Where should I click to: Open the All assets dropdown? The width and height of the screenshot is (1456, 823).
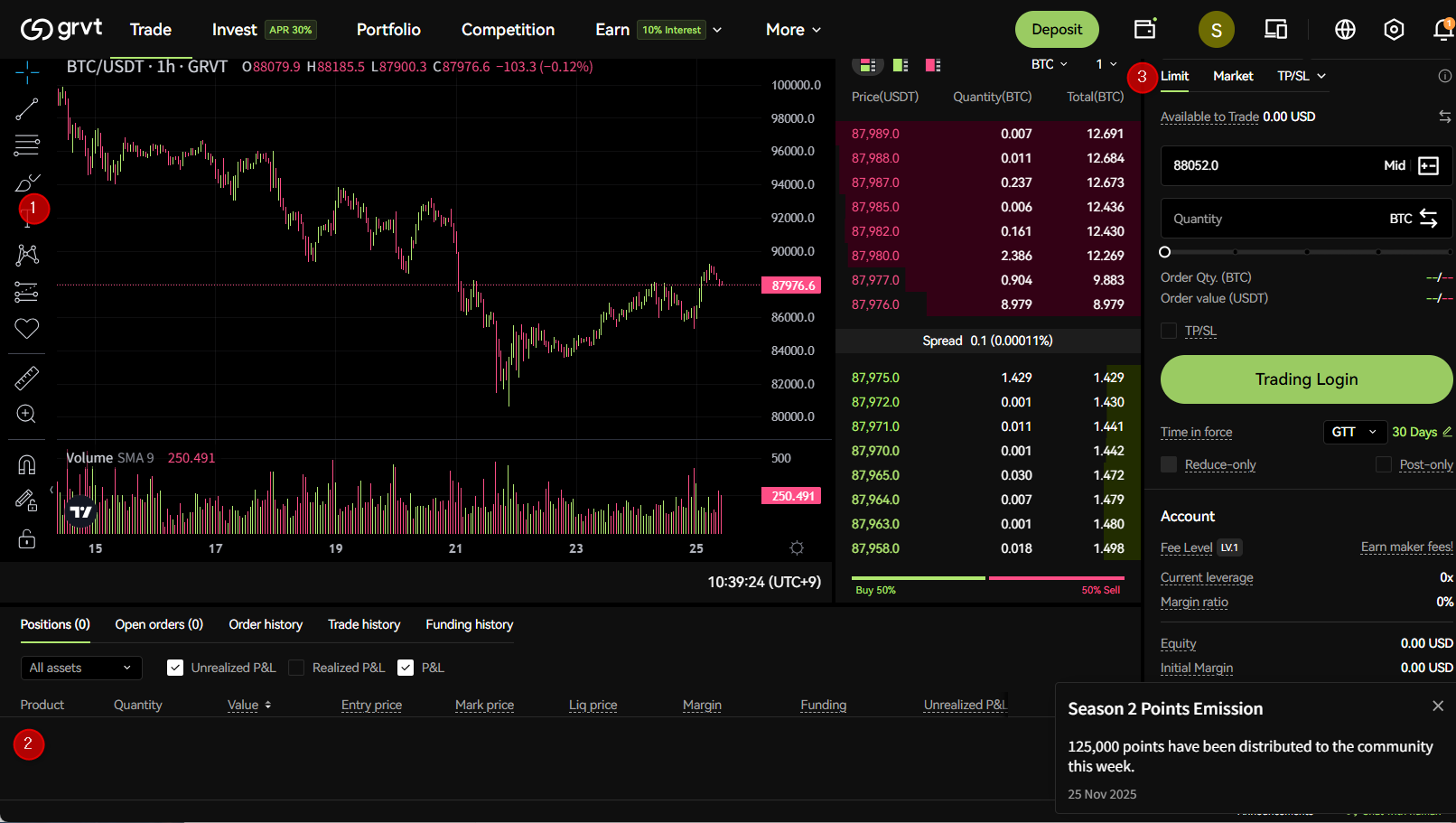click(x=80, y=668)
